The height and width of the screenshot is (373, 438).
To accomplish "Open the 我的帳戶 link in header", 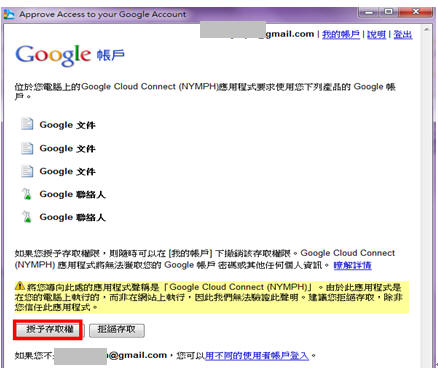I will click(341, 34).
